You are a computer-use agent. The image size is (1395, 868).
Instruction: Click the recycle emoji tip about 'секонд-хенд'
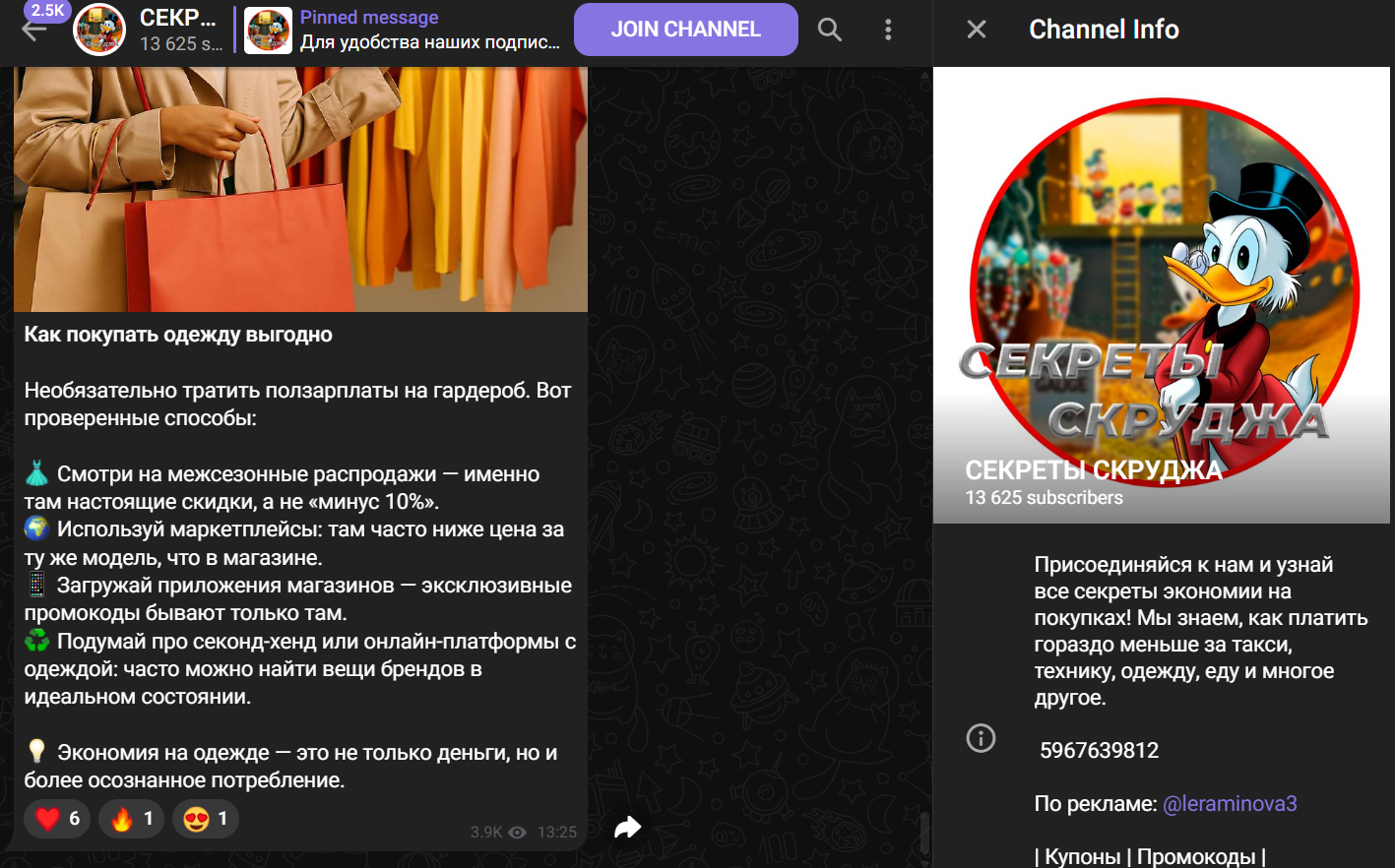click(300, 669)
